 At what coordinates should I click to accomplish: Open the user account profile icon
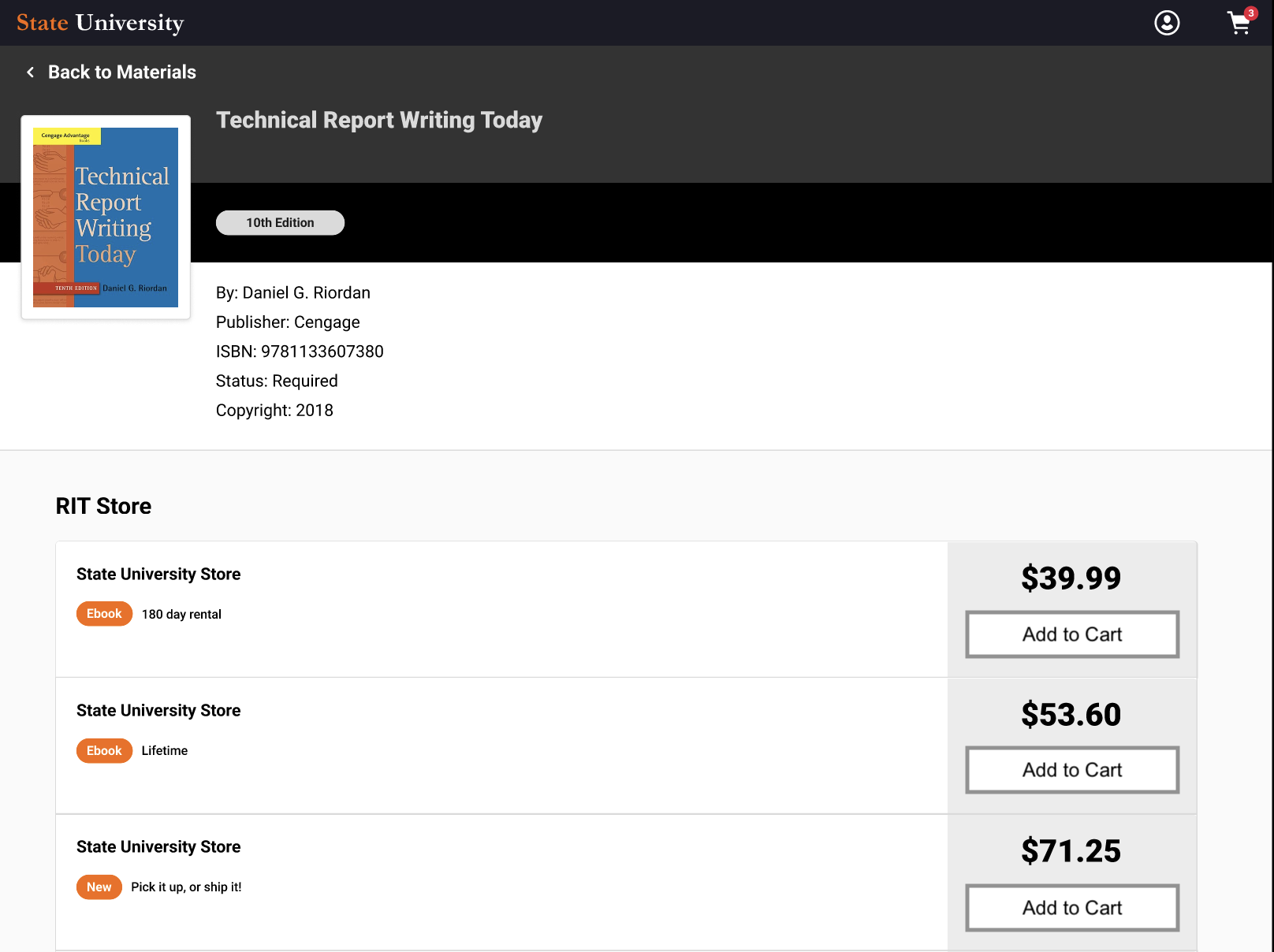click(1167, 23)
